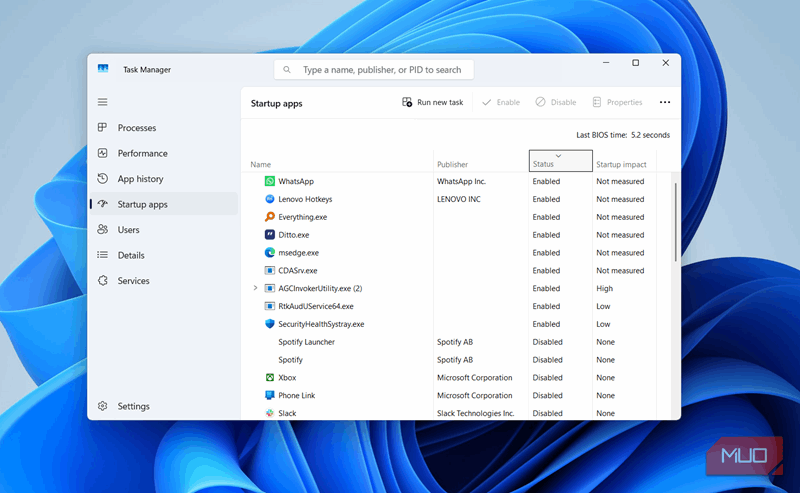
Task: Open the Users section
Action: click(x=128, y=230)
